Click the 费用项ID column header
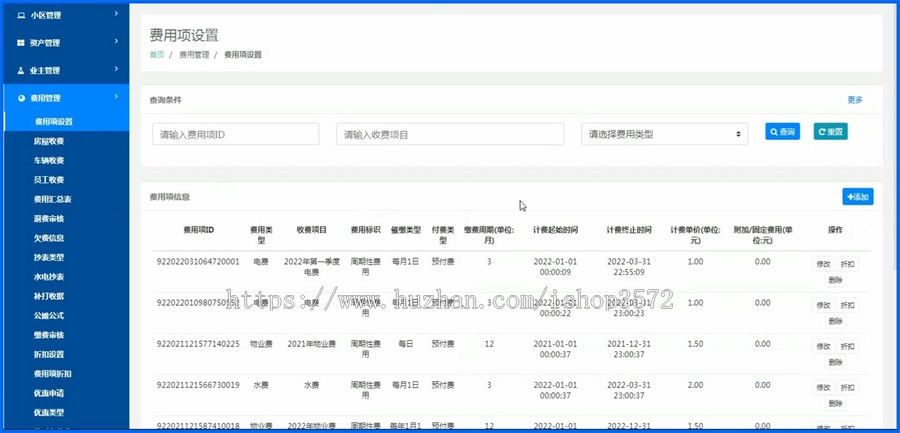Screen dimensions: 900x433 click(199, 230)
